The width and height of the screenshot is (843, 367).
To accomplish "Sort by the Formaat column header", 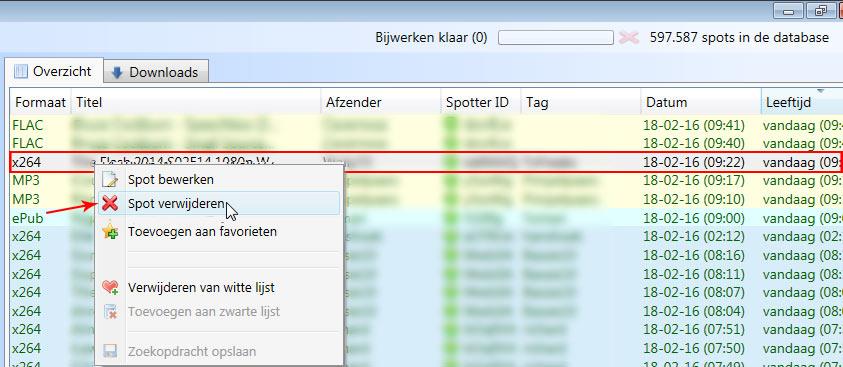I will 40,102.
